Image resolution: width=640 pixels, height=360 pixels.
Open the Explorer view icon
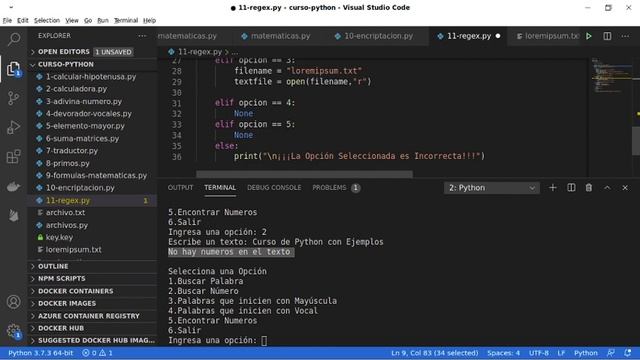point(13,69)
